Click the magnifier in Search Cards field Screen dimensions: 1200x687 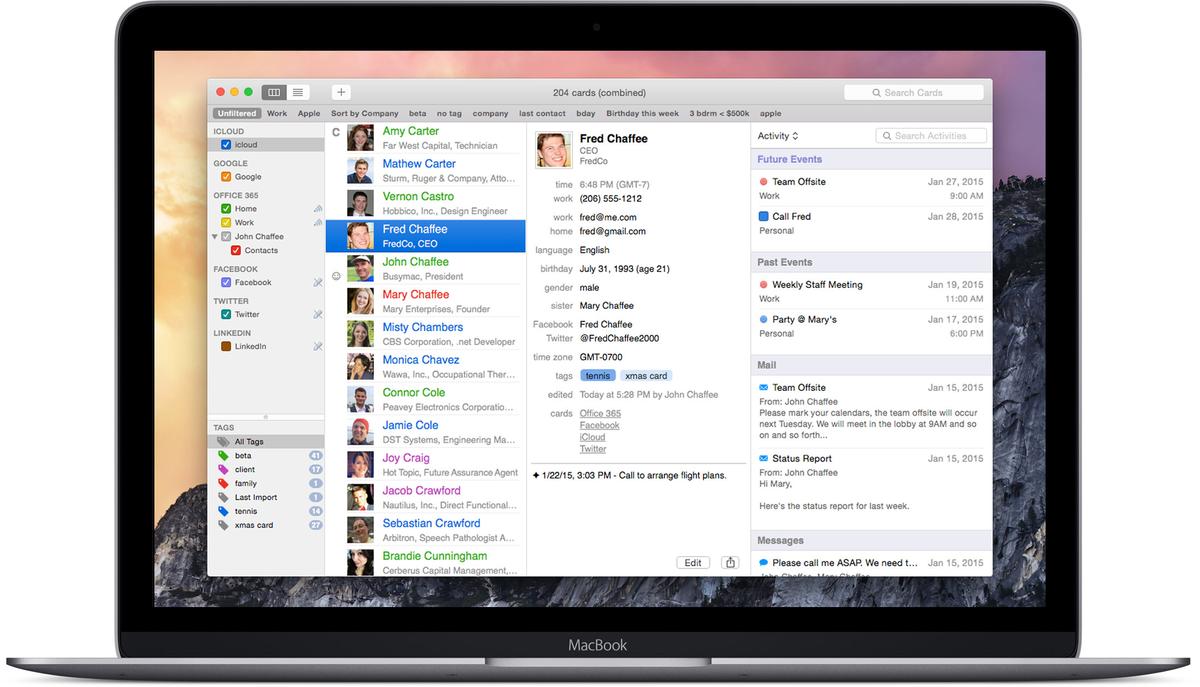877,93
